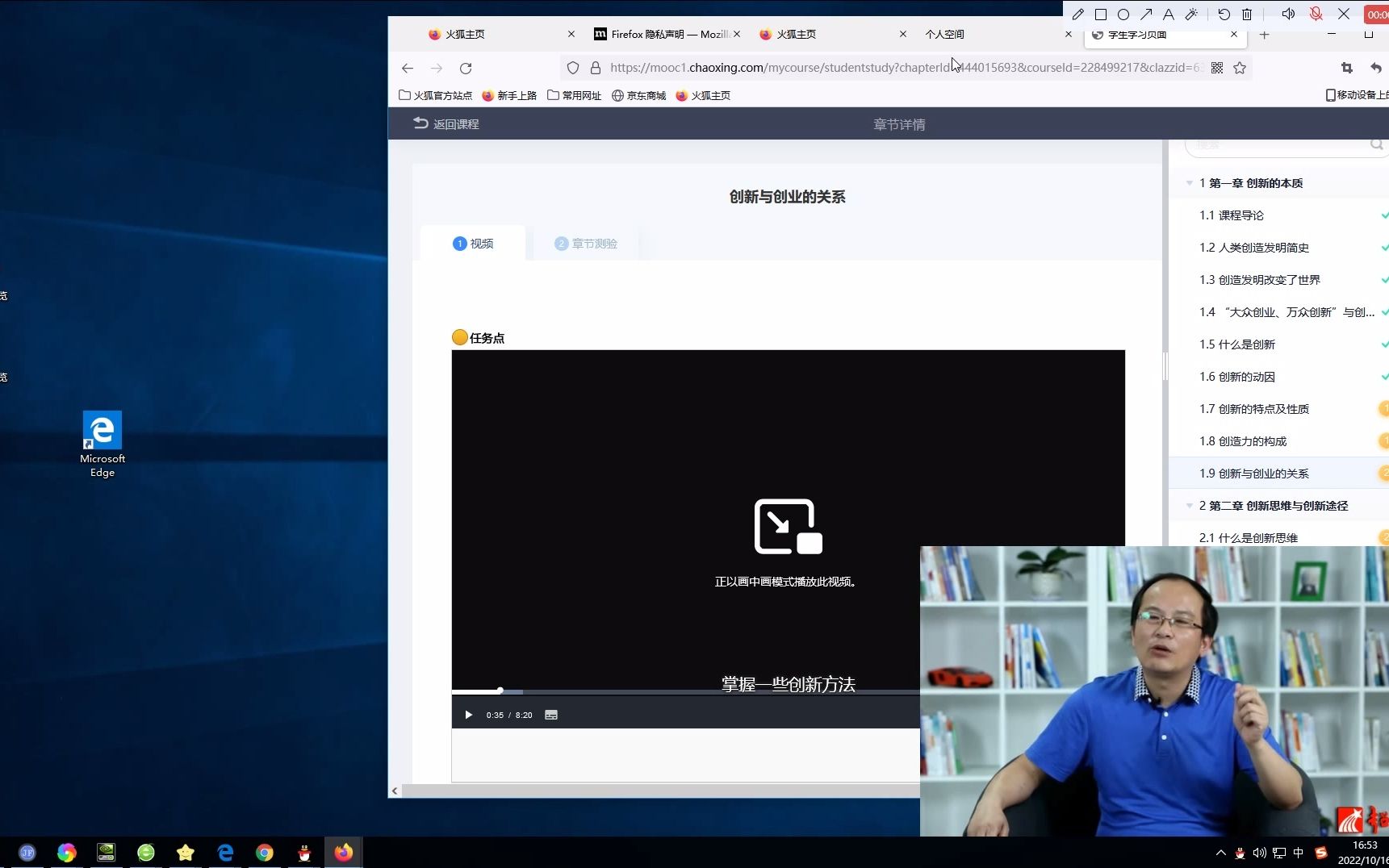Open 京东商城 bookmark
Viewport: 1389px width, 868px height.
[638, 95]
